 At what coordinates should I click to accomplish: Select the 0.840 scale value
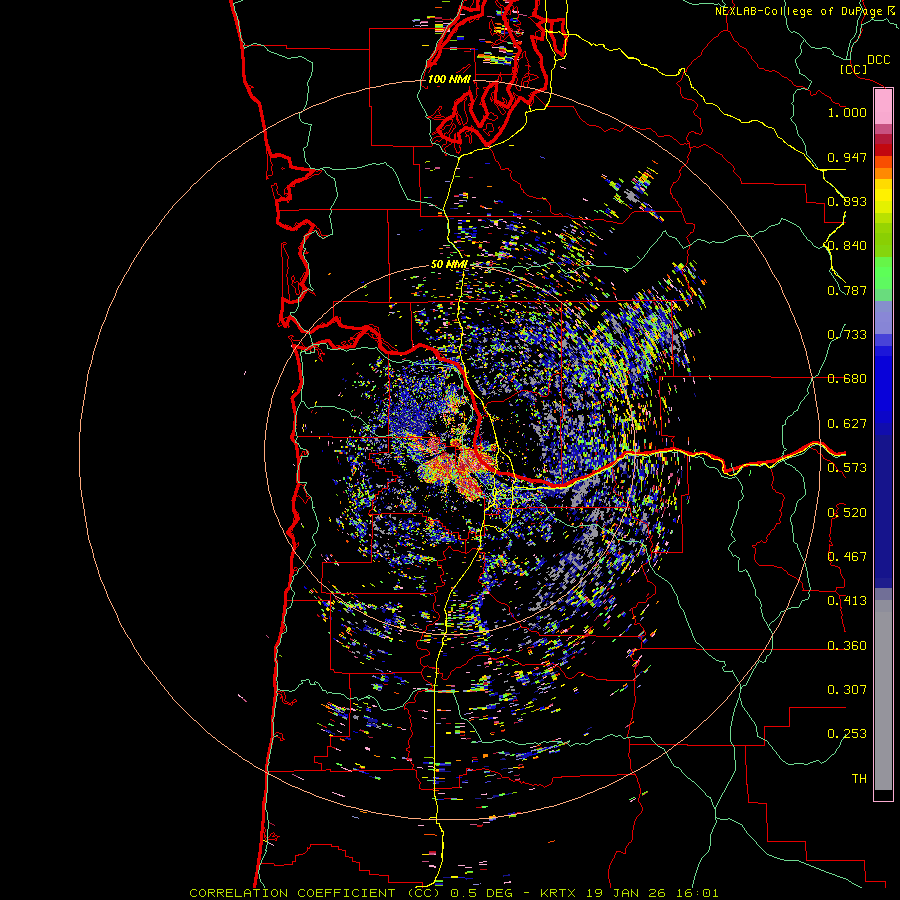[x=847, y=246]
